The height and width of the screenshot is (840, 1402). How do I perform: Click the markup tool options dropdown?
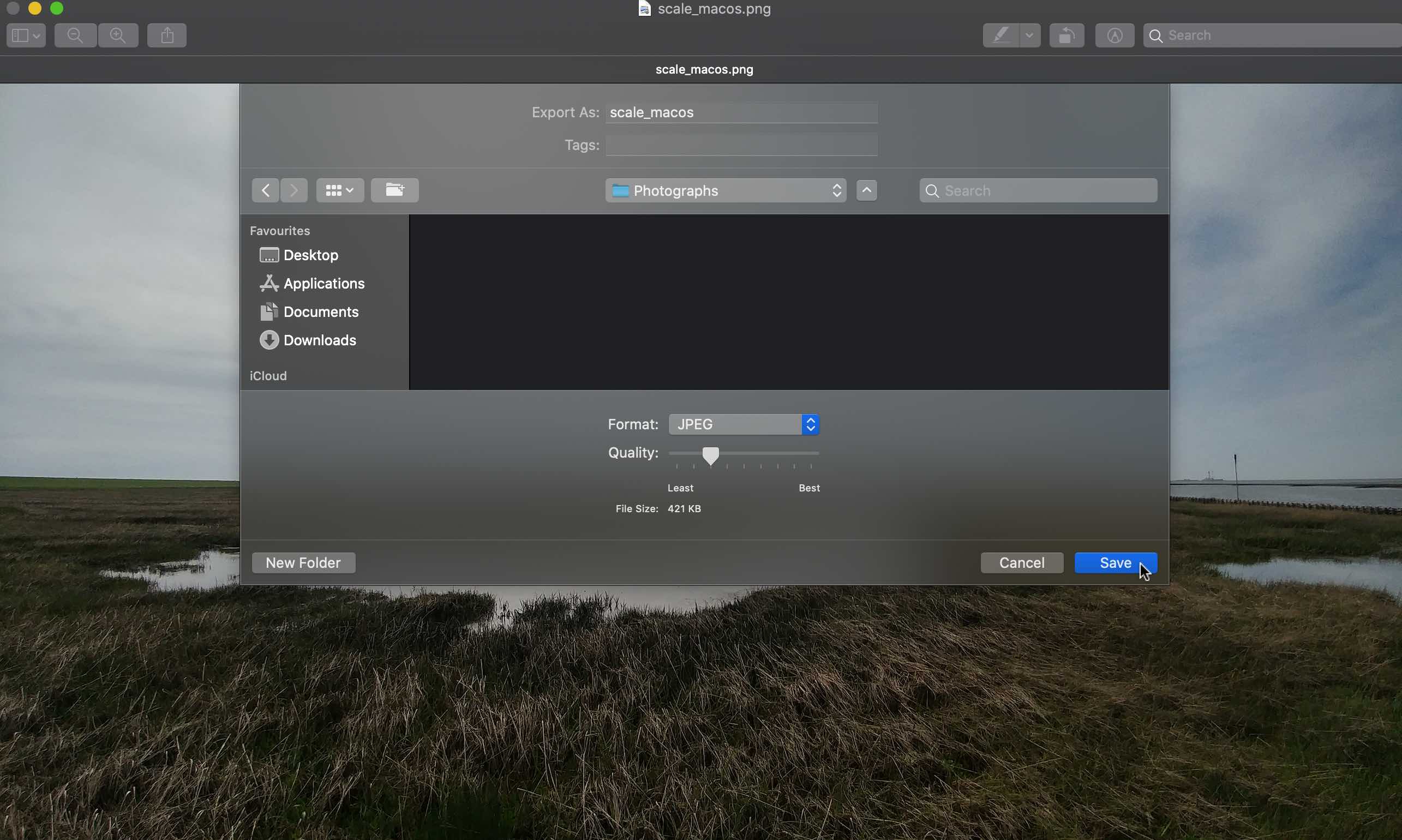click(x=1028, y=35)
